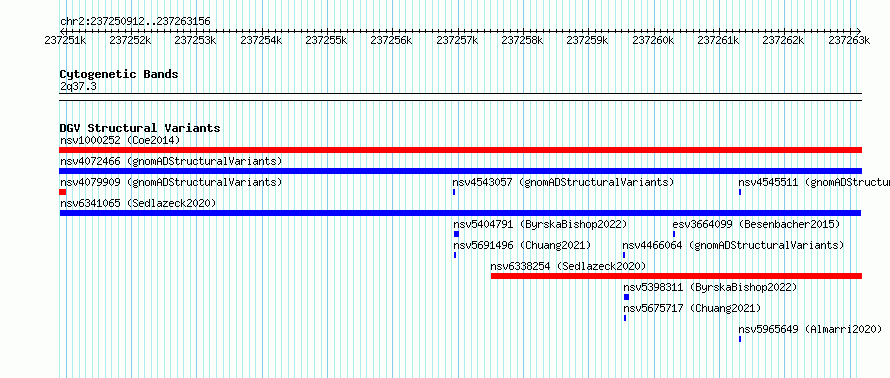Click ruler position 237251k
The image size is (890, 378).
coord(65,40)
